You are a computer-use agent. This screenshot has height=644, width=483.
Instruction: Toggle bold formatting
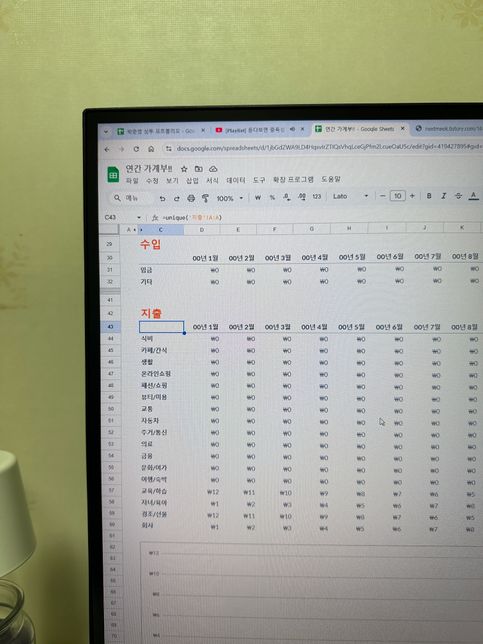point(429,196)
